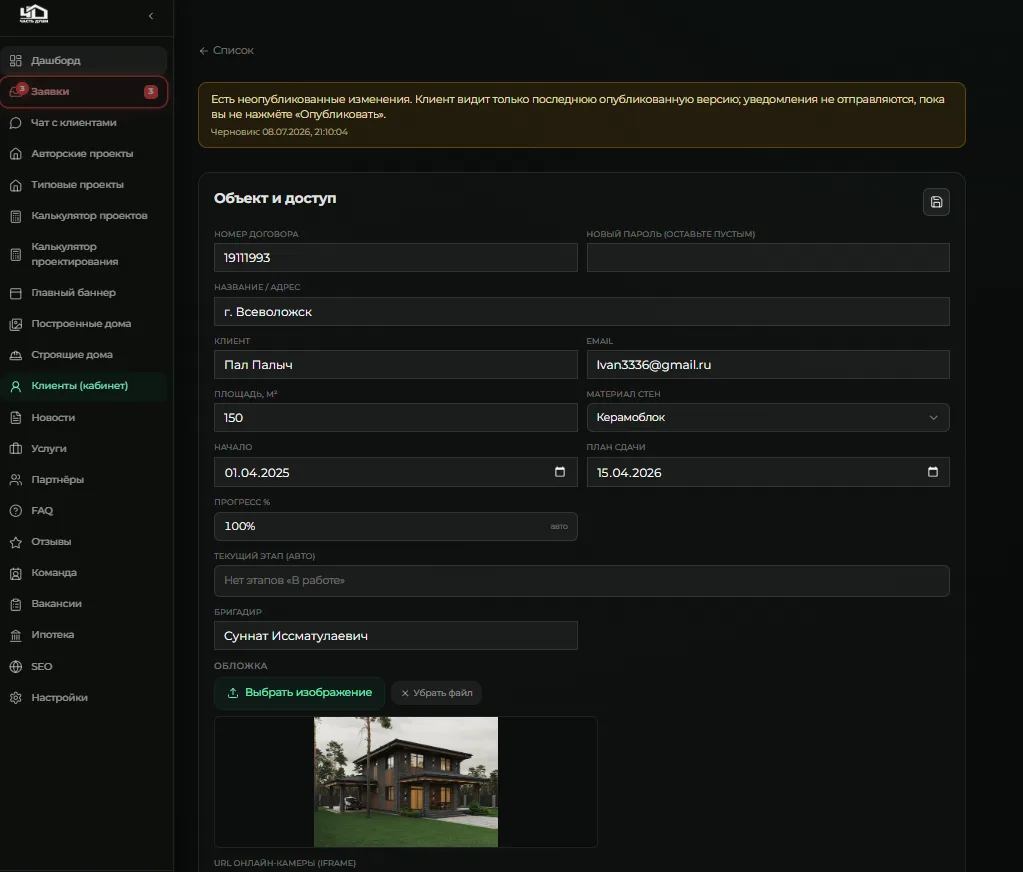Open Авторские проекты menu item

tap(84, 154)
